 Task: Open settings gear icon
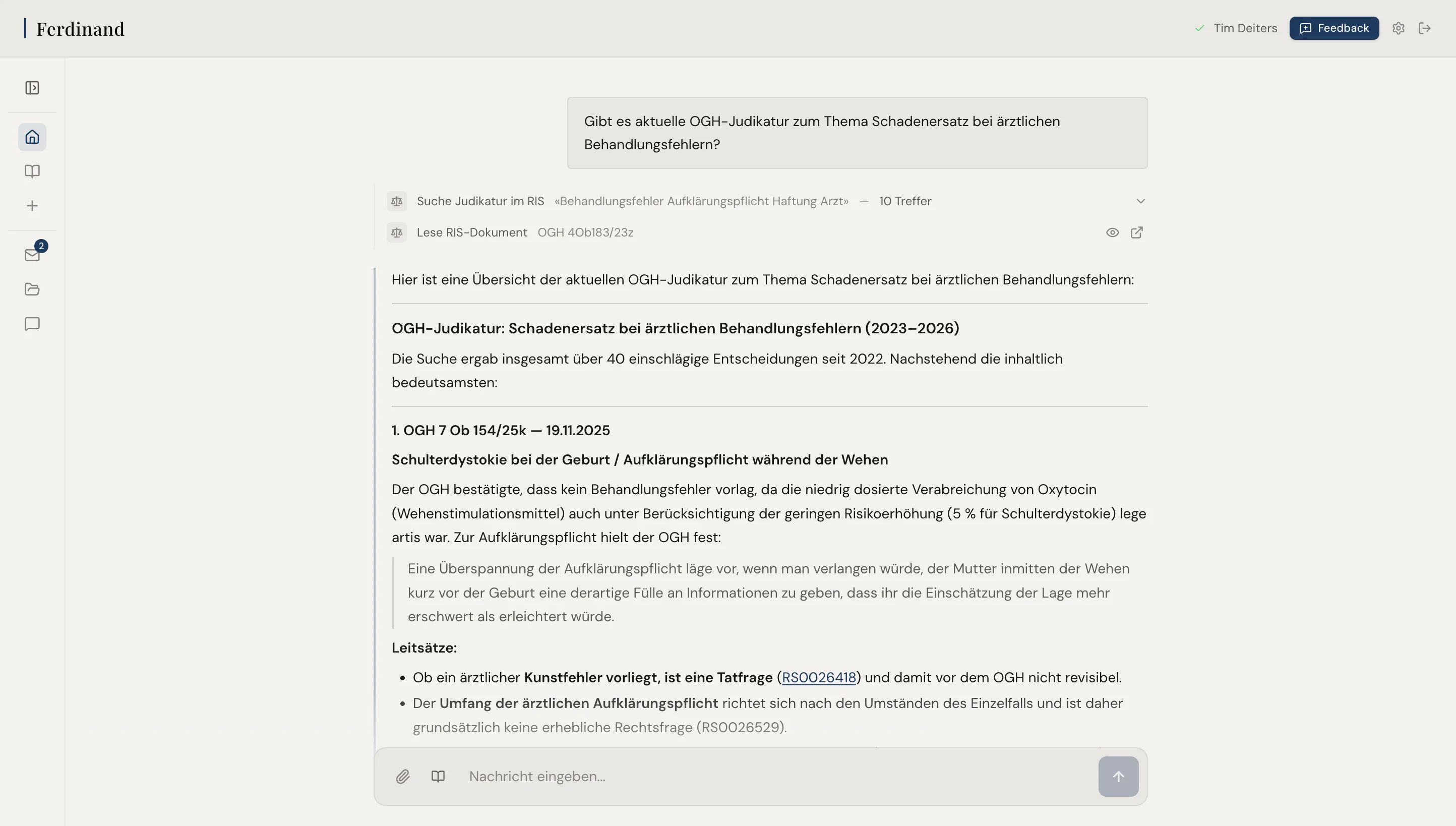(1398, 28)
